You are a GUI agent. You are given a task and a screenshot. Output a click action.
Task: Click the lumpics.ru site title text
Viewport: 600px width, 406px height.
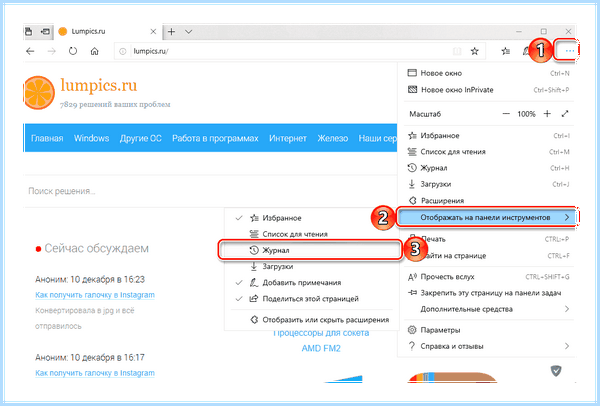[x=99, y=86]
